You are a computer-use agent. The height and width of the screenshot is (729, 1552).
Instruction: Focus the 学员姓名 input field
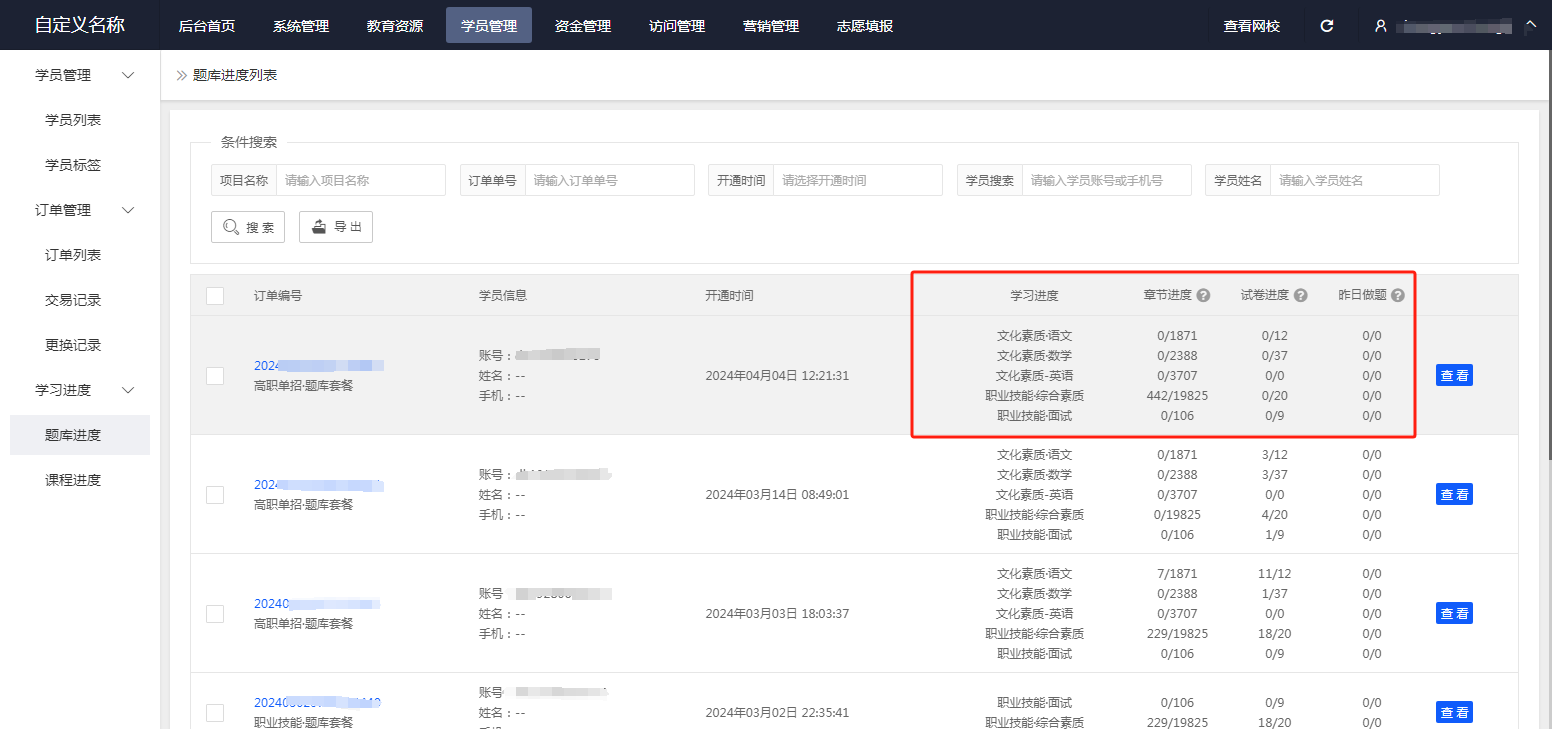click(x=1354, y=181)
